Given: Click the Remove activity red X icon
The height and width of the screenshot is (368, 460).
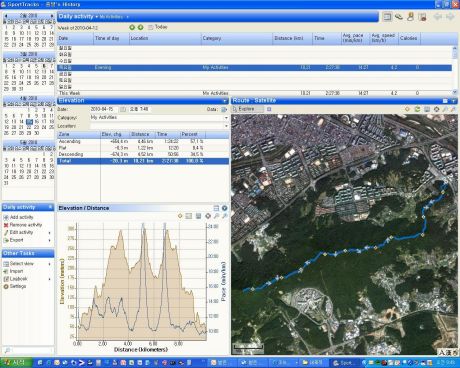Looking at the screenshot, I should [6, 225].
